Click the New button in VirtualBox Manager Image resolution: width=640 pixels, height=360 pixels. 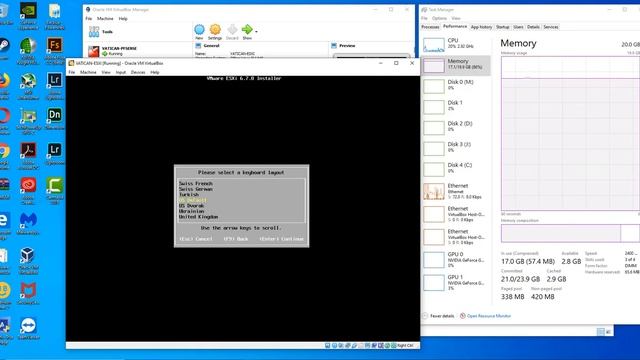coord(199,32)
